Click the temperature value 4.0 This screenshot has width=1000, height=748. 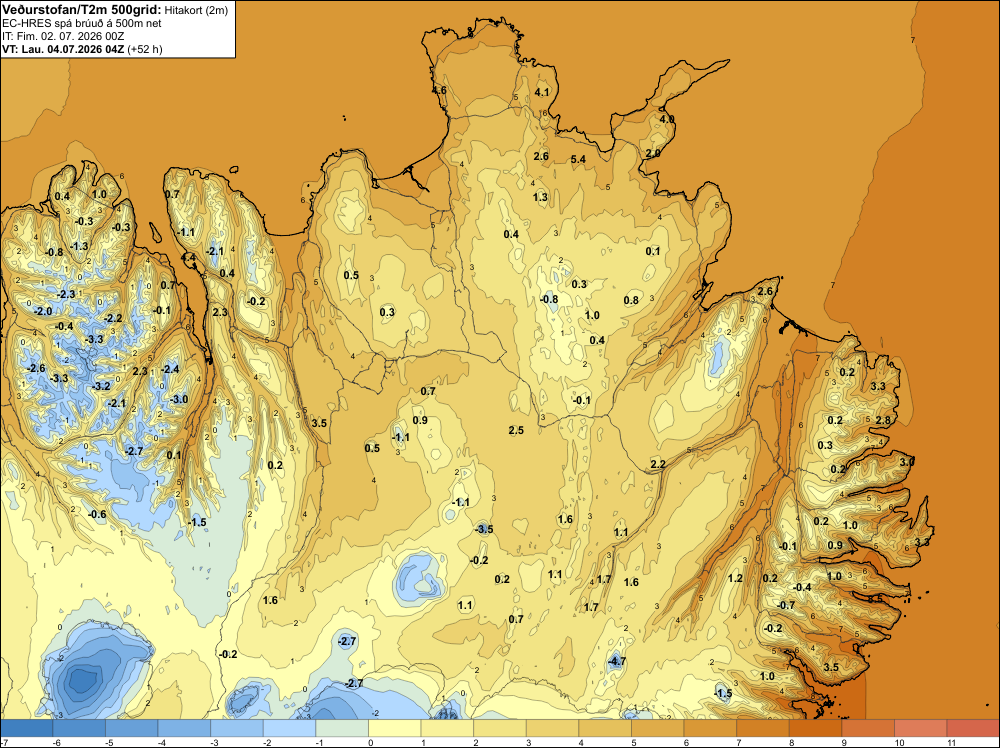[667, 119]
